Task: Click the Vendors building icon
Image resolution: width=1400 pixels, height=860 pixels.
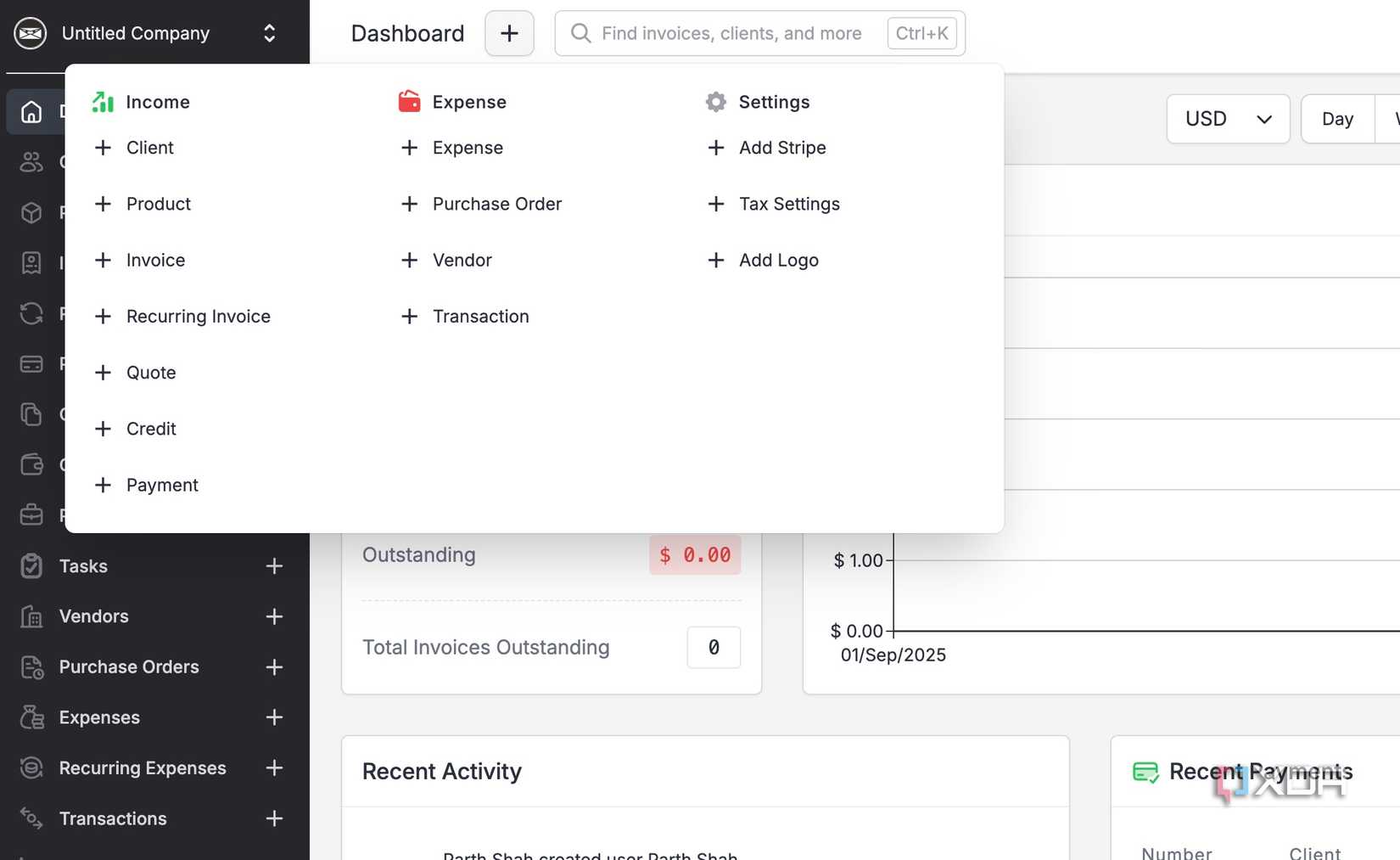Action: [x=31, y=616]
